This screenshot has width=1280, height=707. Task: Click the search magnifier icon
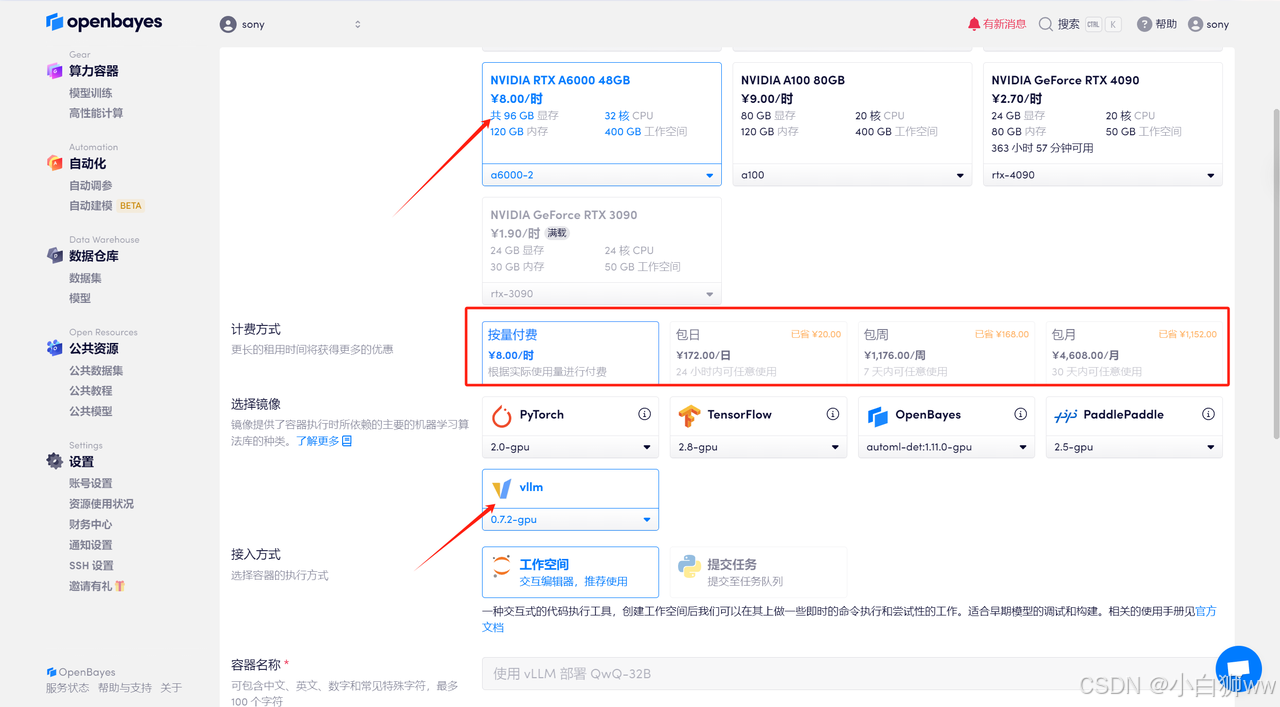[x=1046, y=24]
